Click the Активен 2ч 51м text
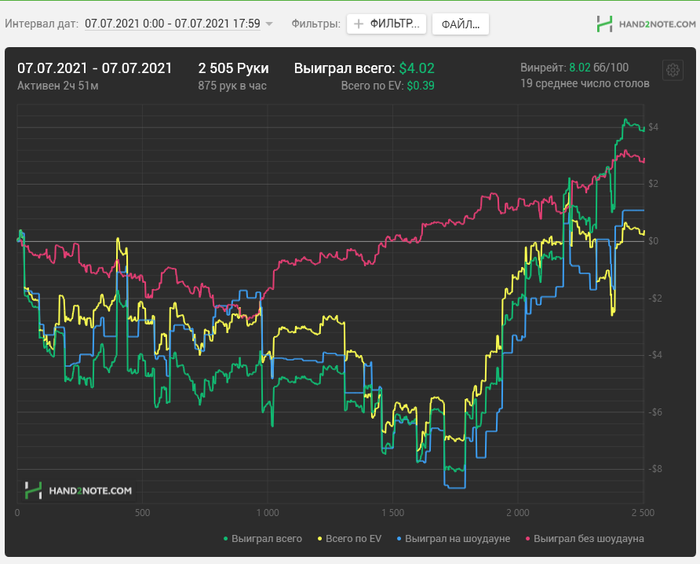Image resolution: width=700 pixels, height=564 pixels. coord(58,85)
